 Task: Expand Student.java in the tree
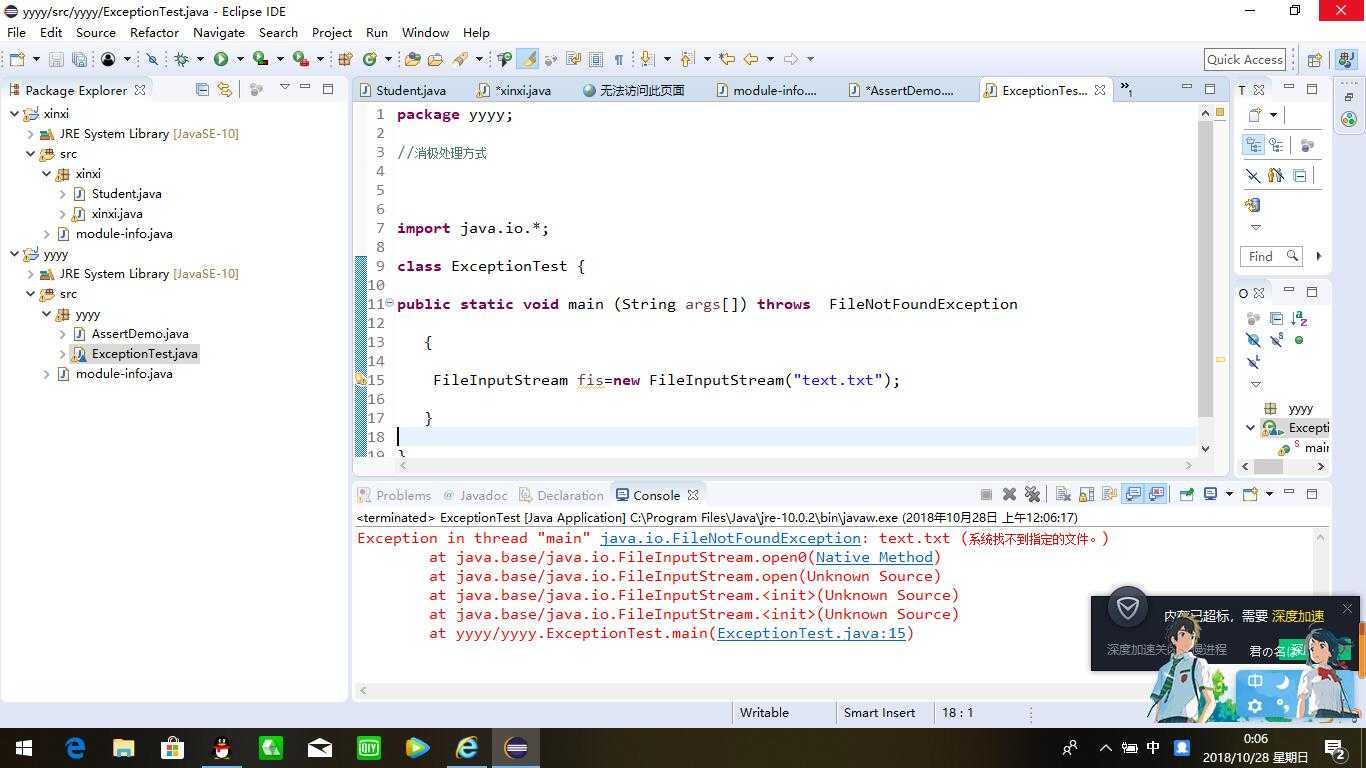(x=63, y=194)
